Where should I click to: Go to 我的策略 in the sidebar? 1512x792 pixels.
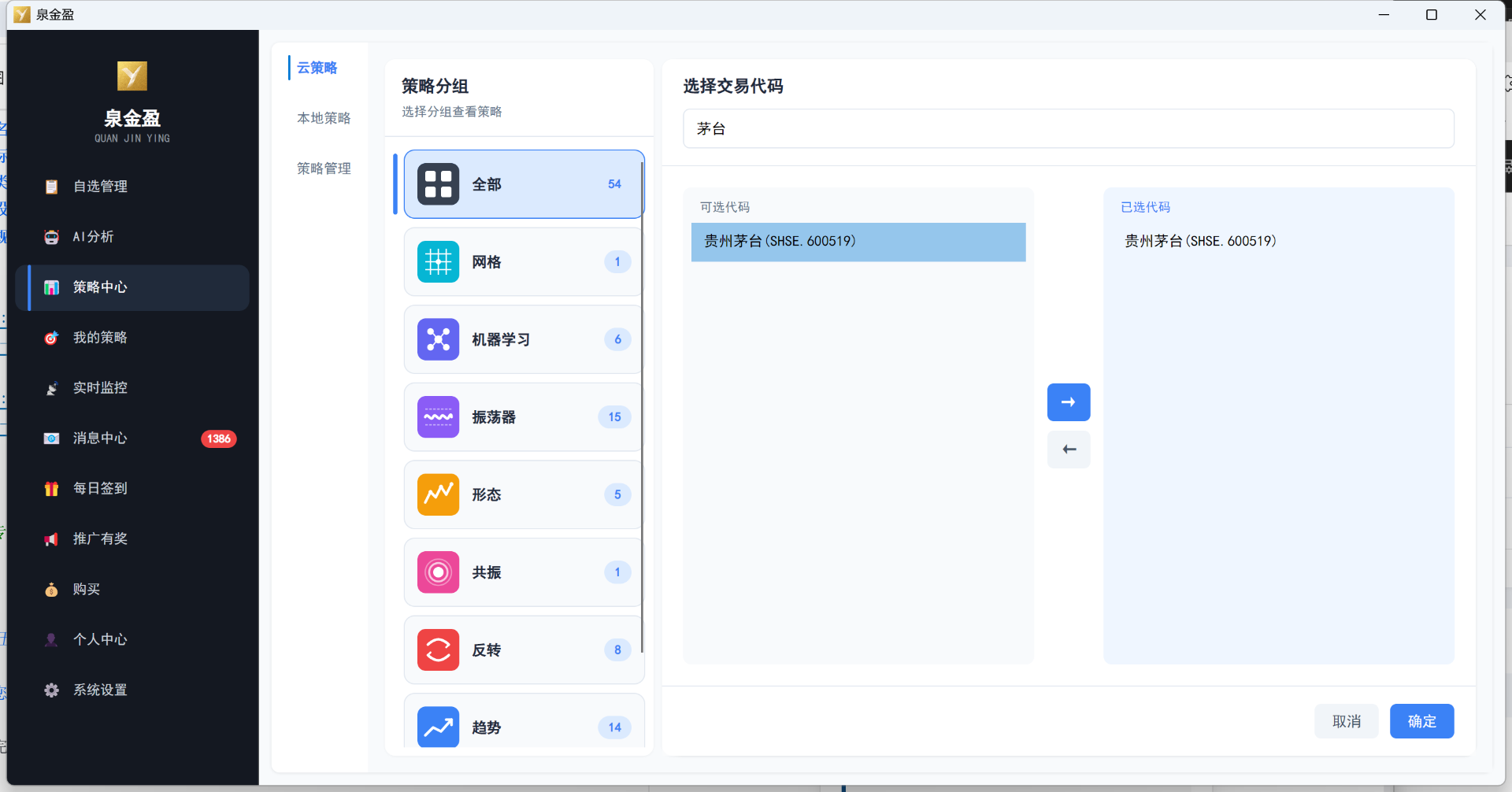(x=100, y=338)
